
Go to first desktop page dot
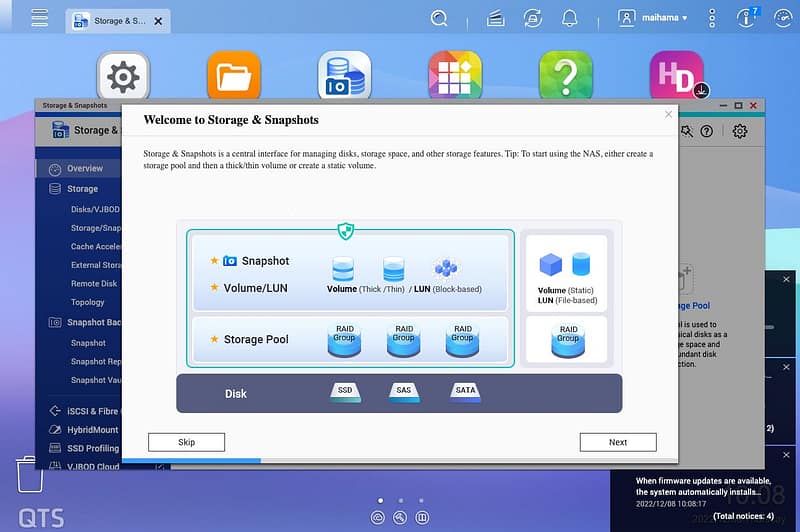(381, 500)
